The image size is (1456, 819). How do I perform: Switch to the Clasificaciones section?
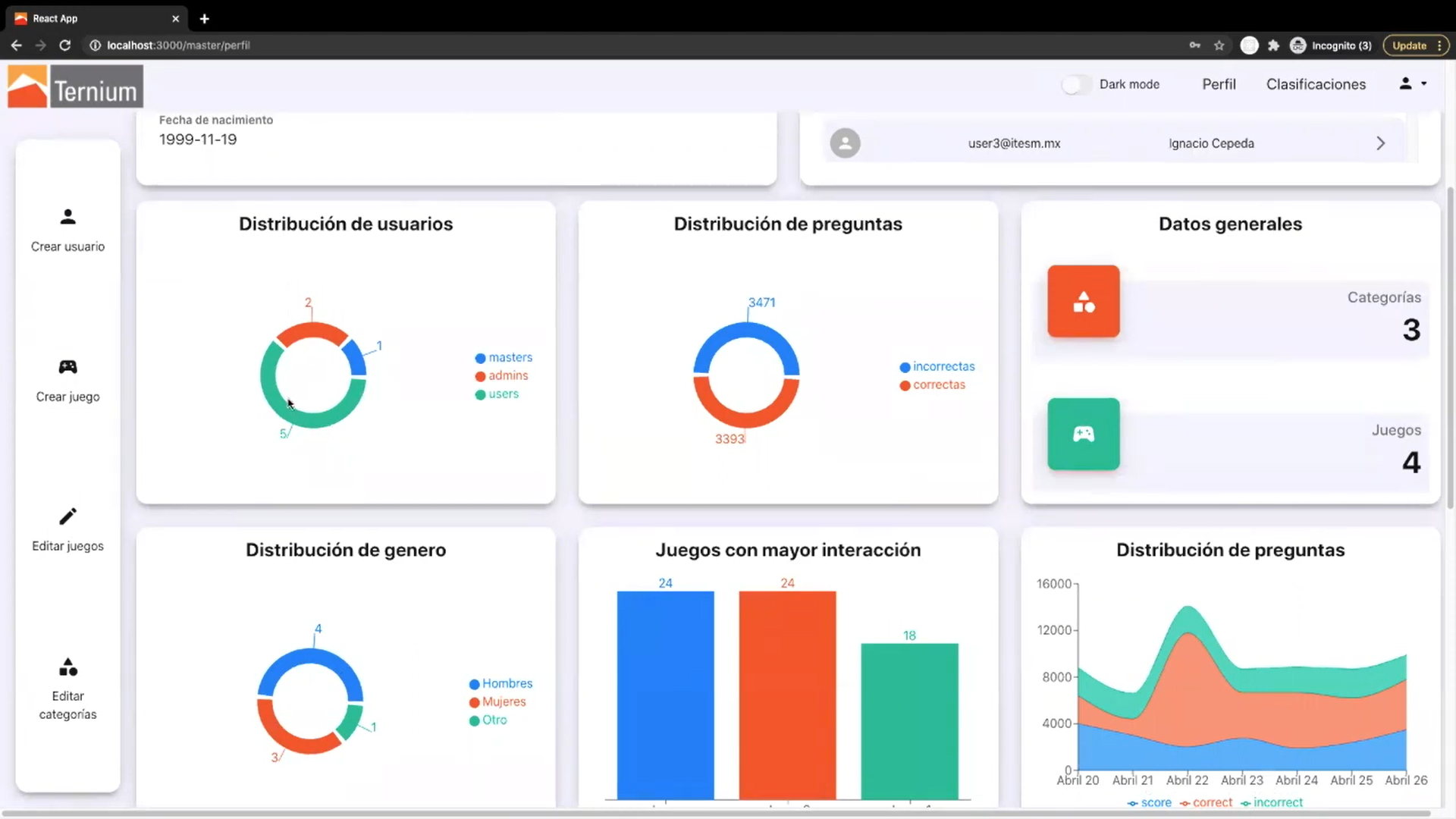tap(1316, 84)
